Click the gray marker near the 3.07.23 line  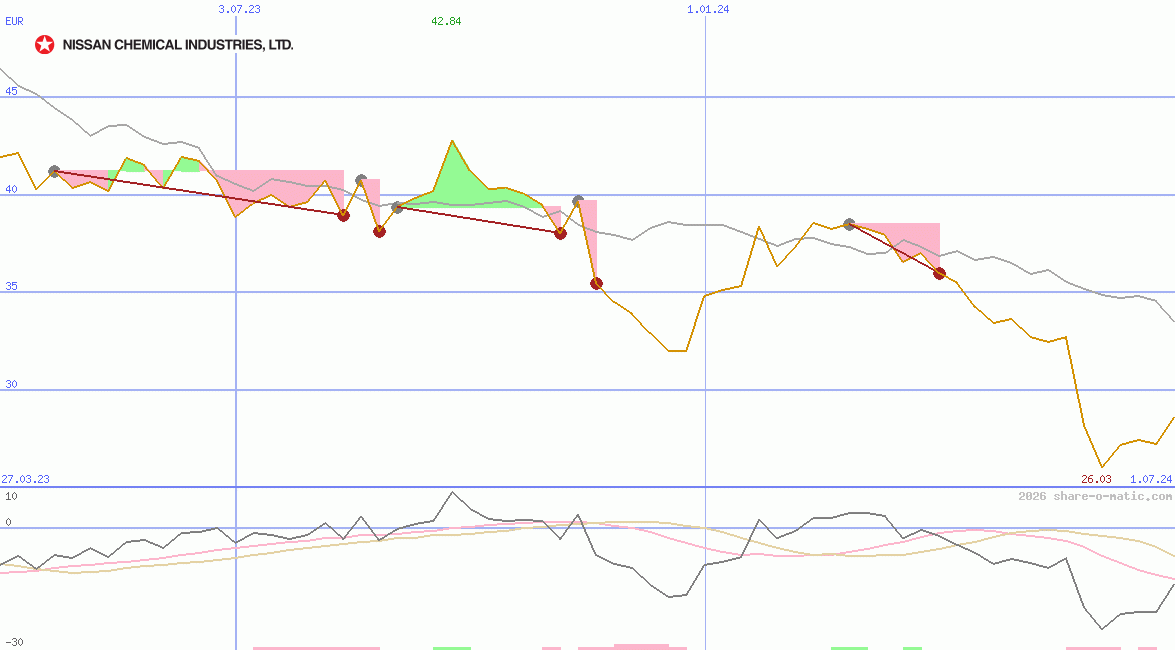[361, 178]
